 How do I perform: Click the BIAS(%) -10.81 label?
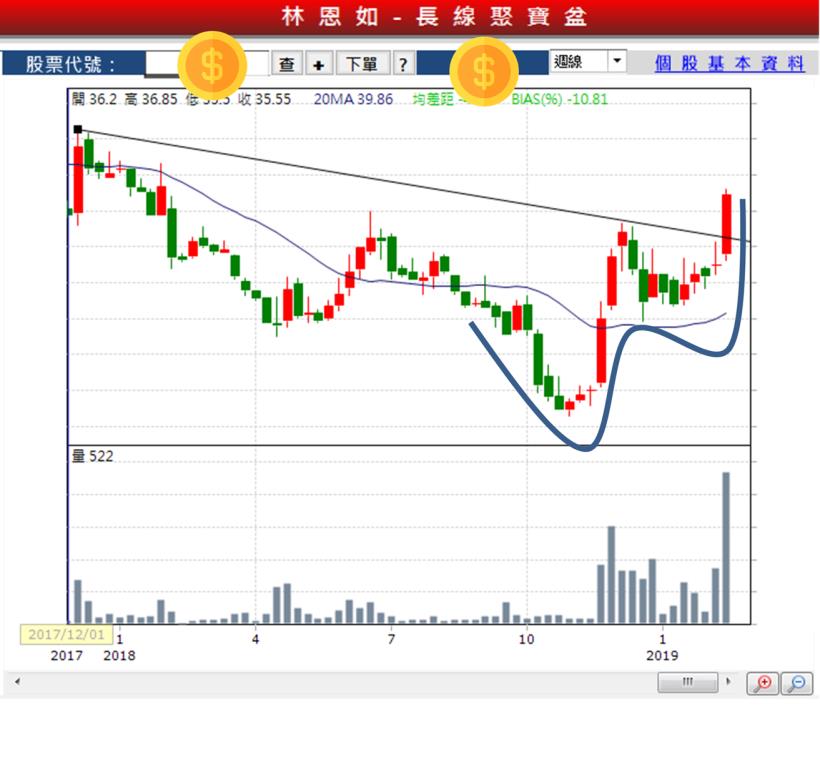pos(560,99)
